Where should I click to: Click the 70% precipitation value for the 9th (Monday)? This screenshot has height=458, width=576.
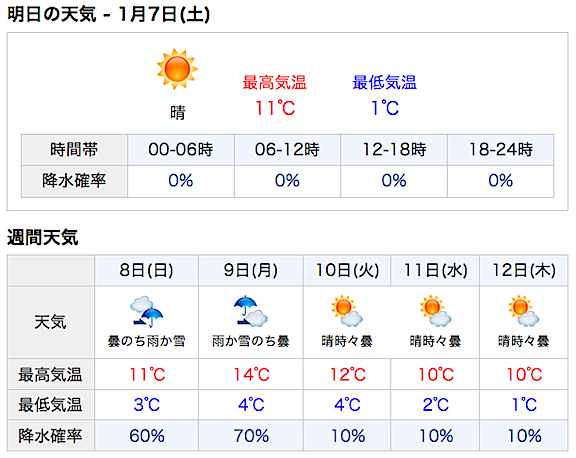click(251, 436)
